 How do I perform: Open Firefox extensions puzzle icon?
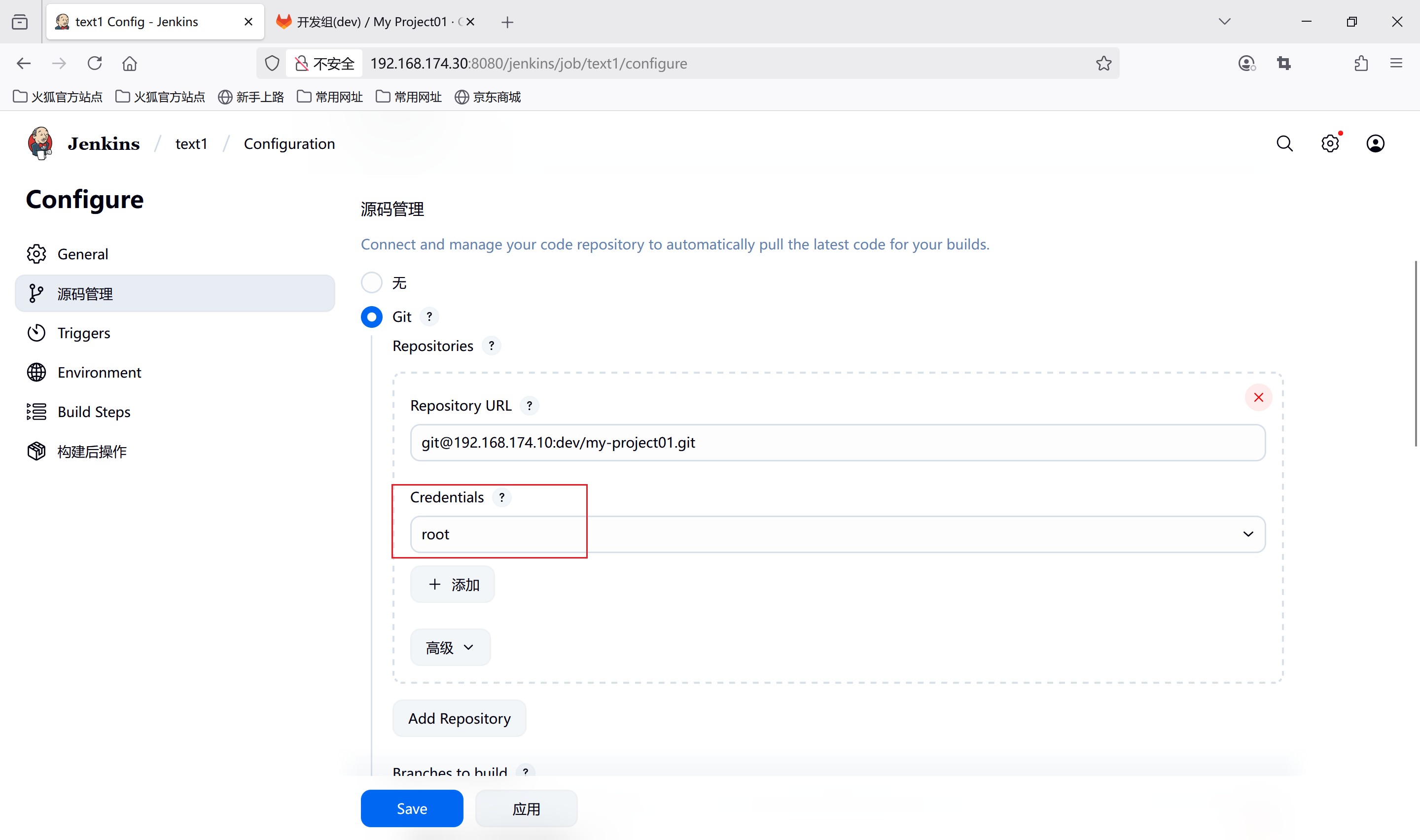1361,64
